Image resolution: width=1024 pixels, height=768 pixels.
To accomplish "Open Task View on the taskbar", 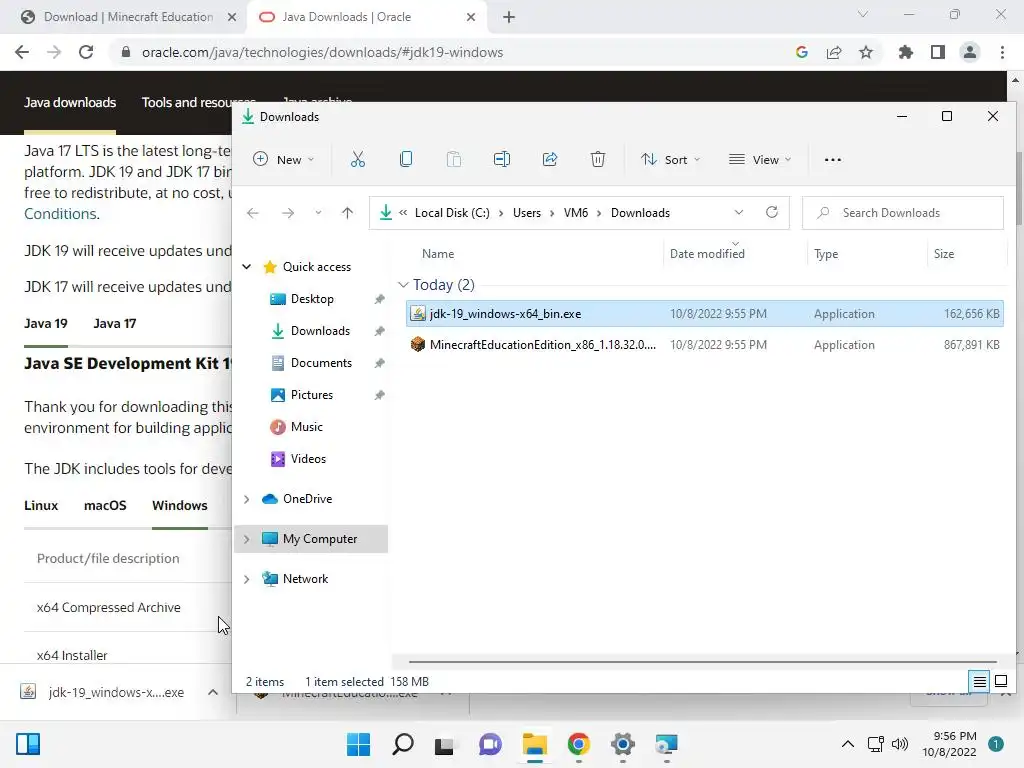I will point(444,745).
